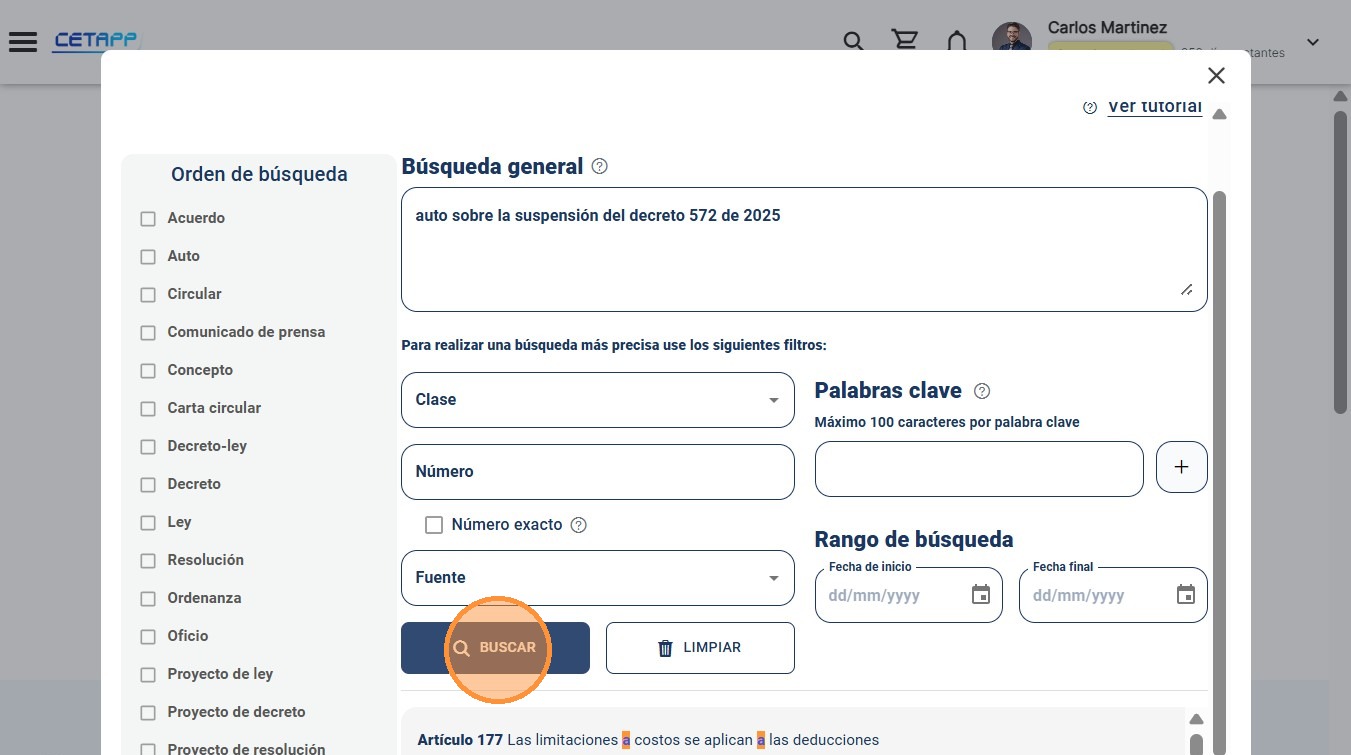Expand the user account chevron

coord(1313,42)
